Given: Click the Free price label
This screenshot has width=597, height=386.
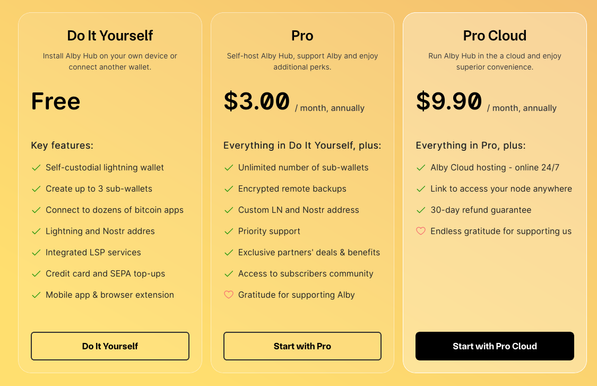Looking at the screenshot, I should 56,101.
